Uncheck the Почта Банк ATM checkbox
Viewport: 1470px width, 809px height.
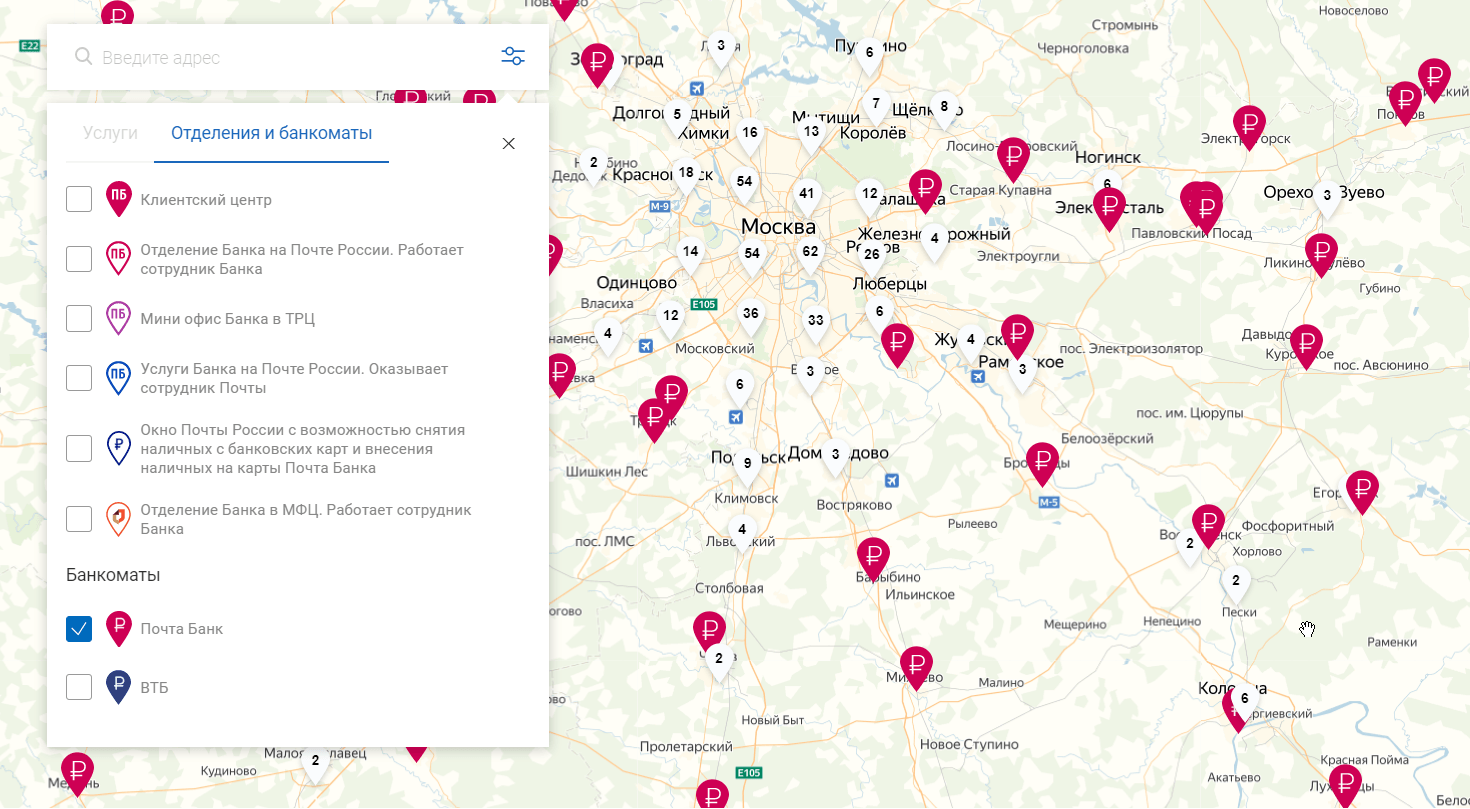79,628
